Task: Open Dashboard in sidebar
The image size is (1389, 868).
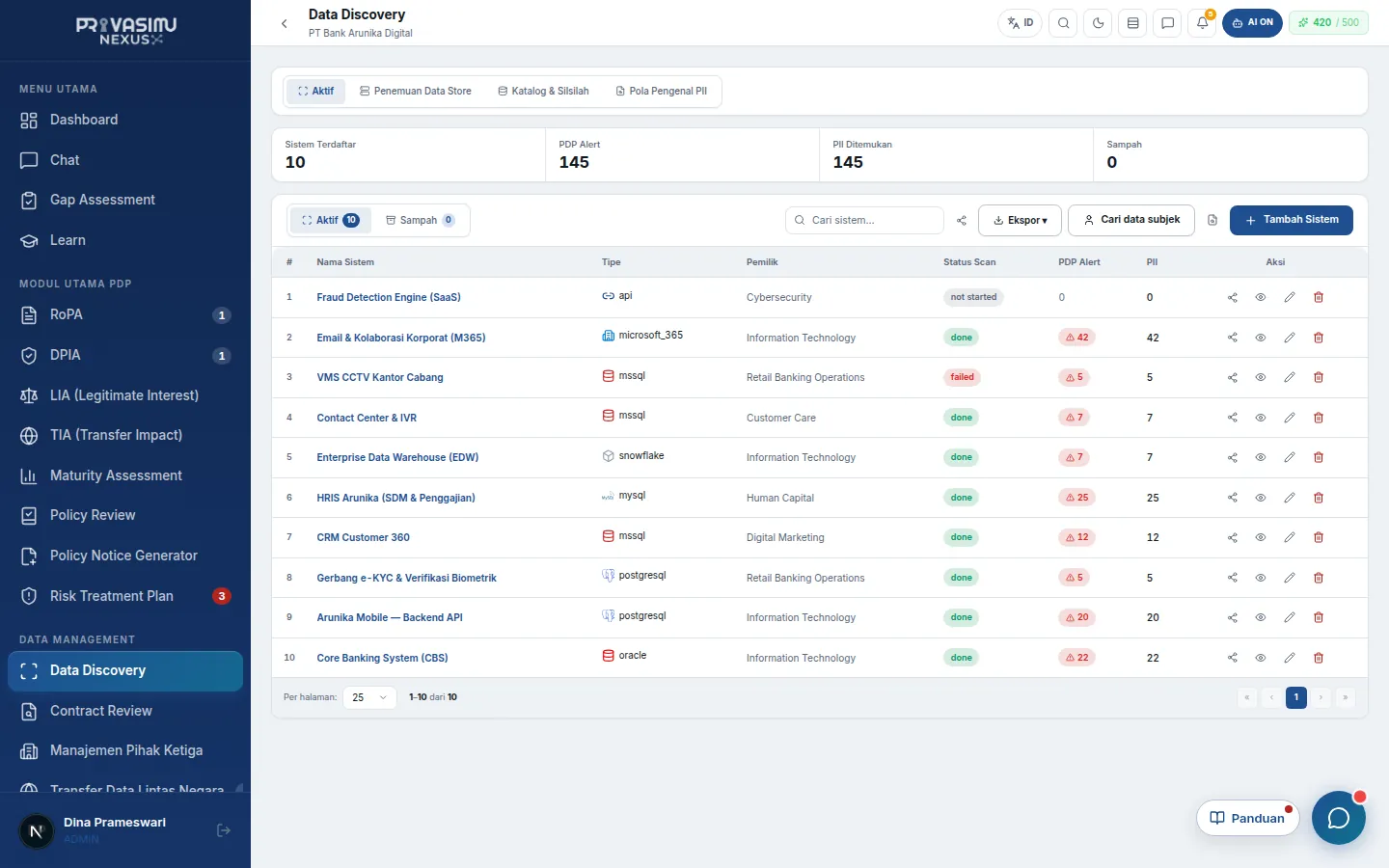Action: (x=125, y=120)
